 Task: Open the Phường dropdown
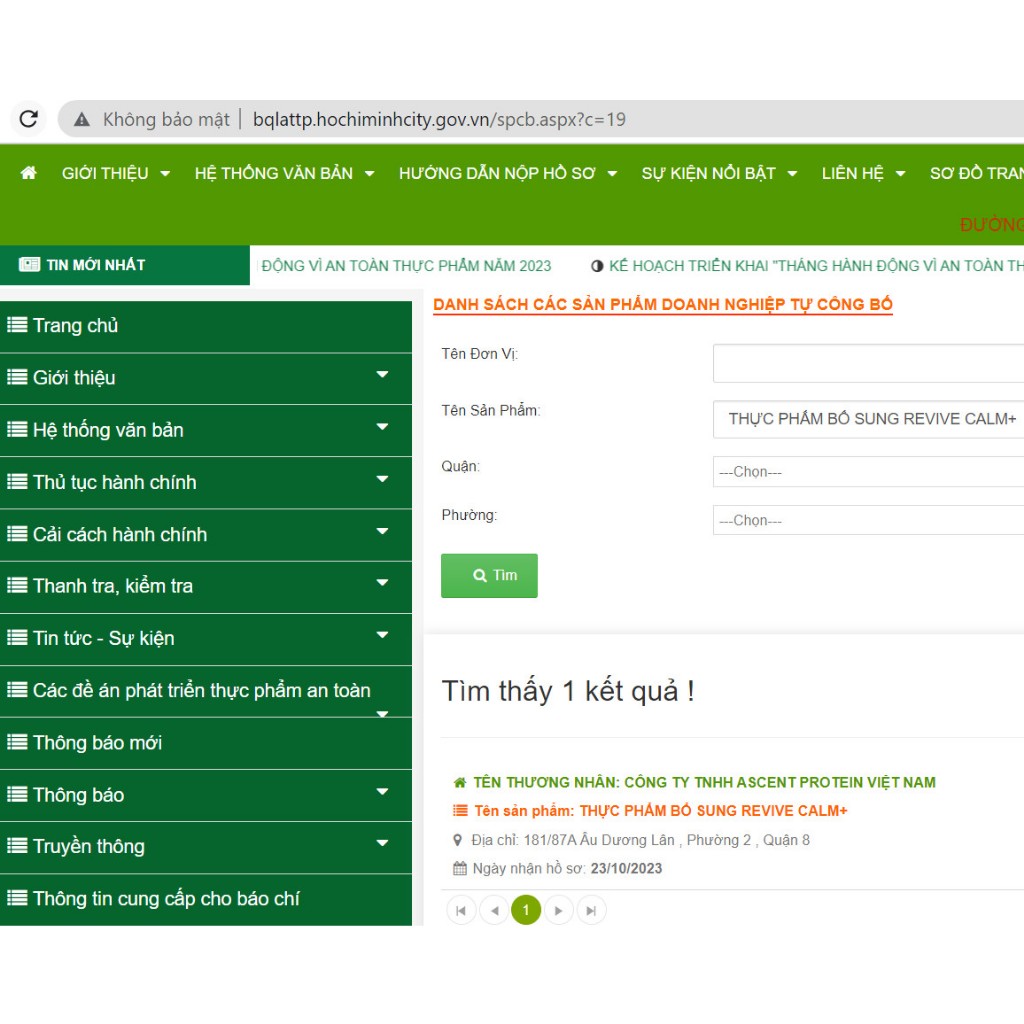click(868, 520)
